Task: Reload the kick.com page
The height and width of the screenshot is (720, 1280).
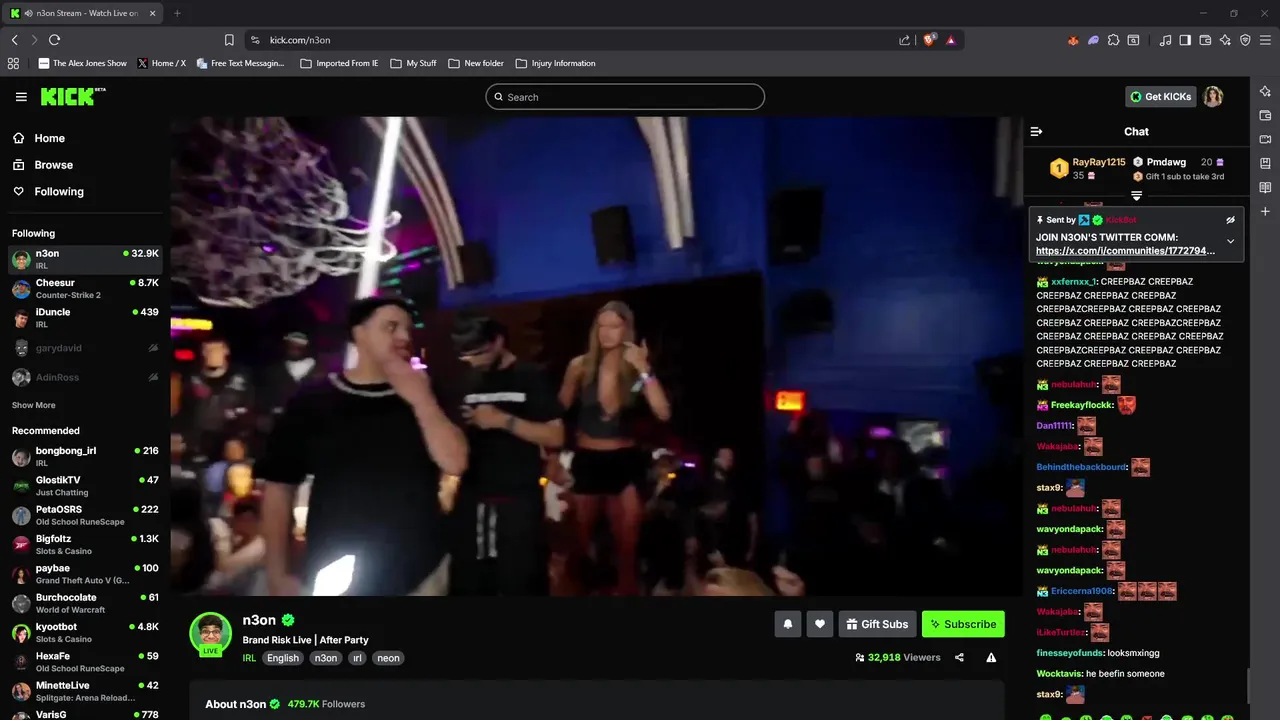Action: click(x=54, y=40)
